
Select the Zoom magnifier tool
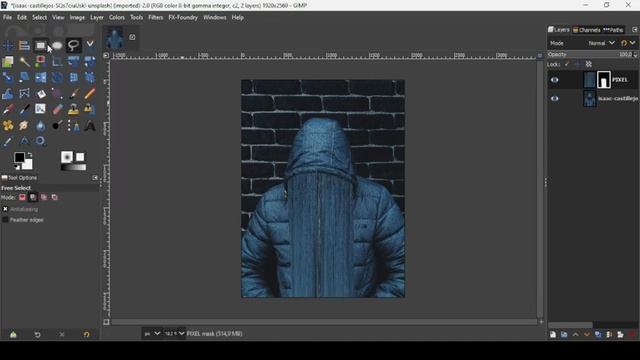[40, 141]
